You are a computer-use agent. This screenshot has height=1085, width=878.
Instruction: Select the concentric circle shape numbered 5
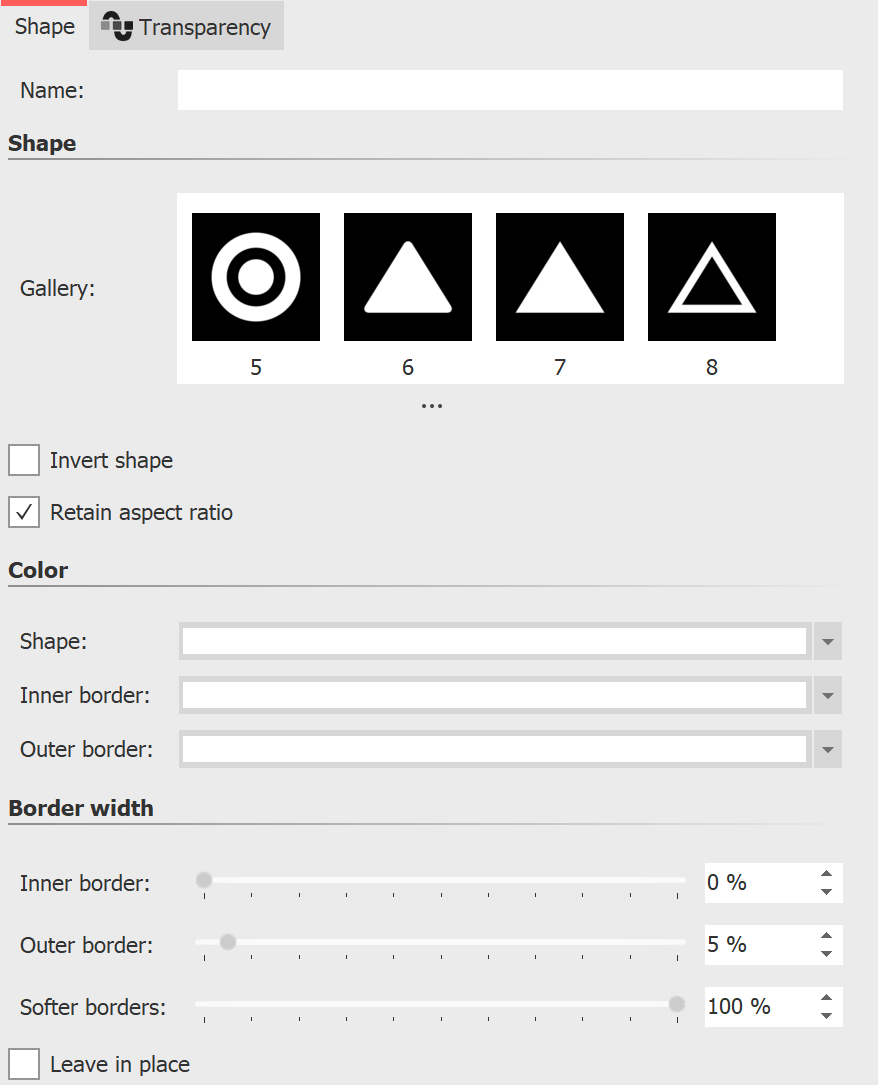256,277
